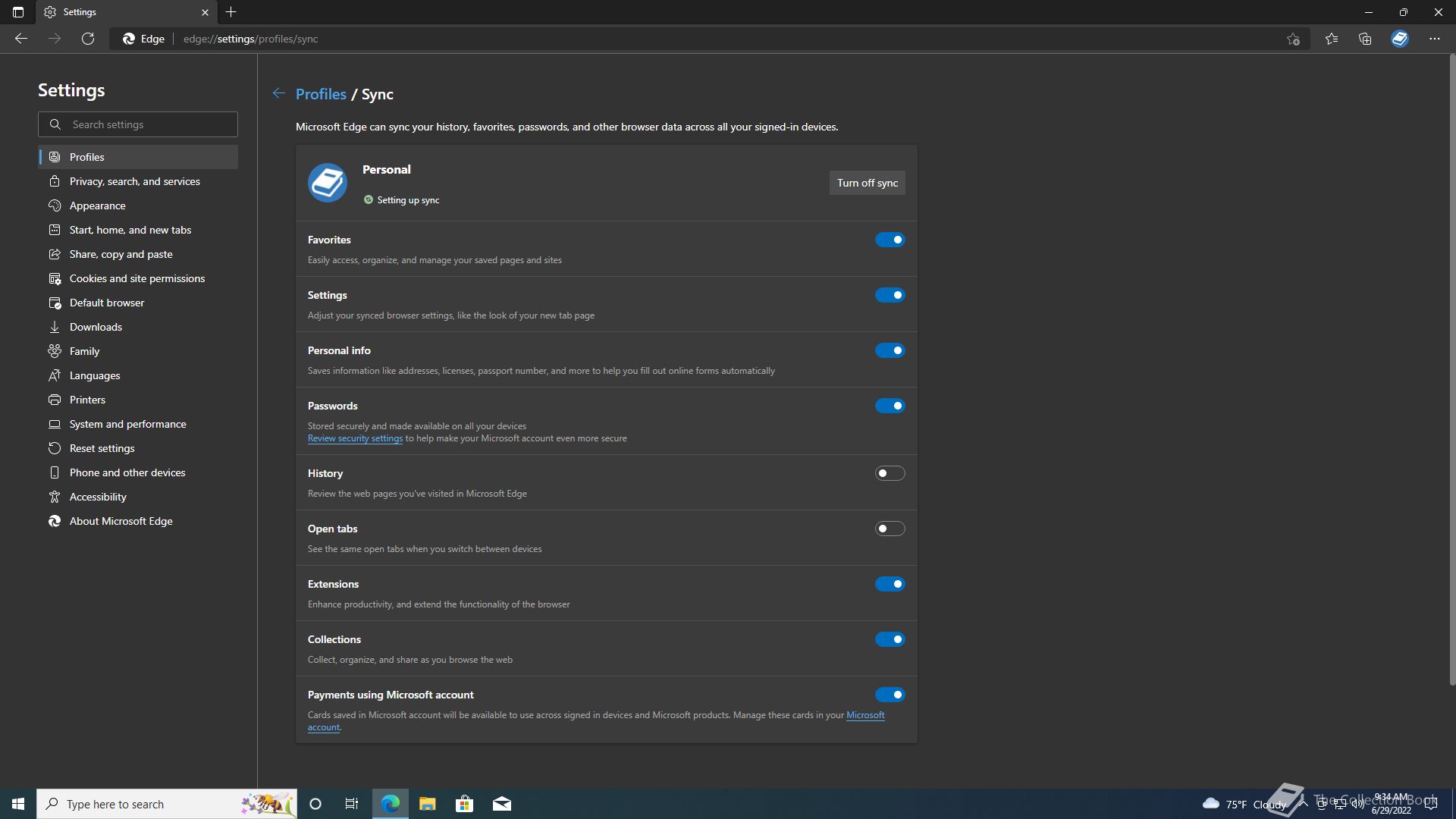Image resolution: width=1456 pixels, height=819 pixels.
Task: Click the Personal profile avatar picture
Action: click(328, 183)
